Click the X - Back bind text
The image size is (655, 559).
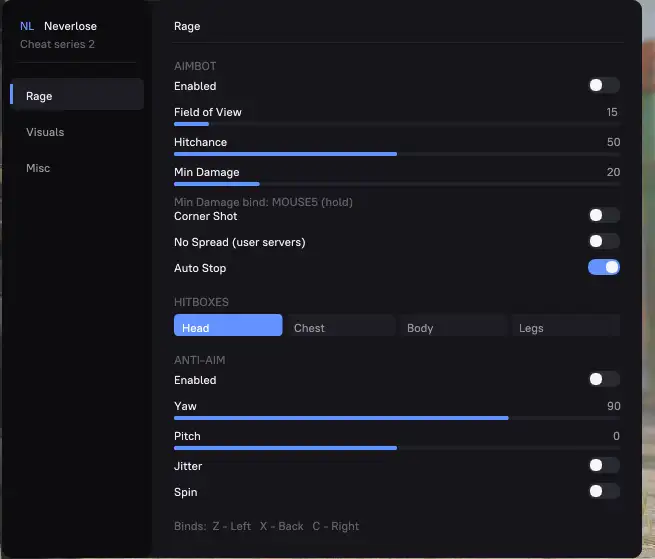[x=282, y=526]
